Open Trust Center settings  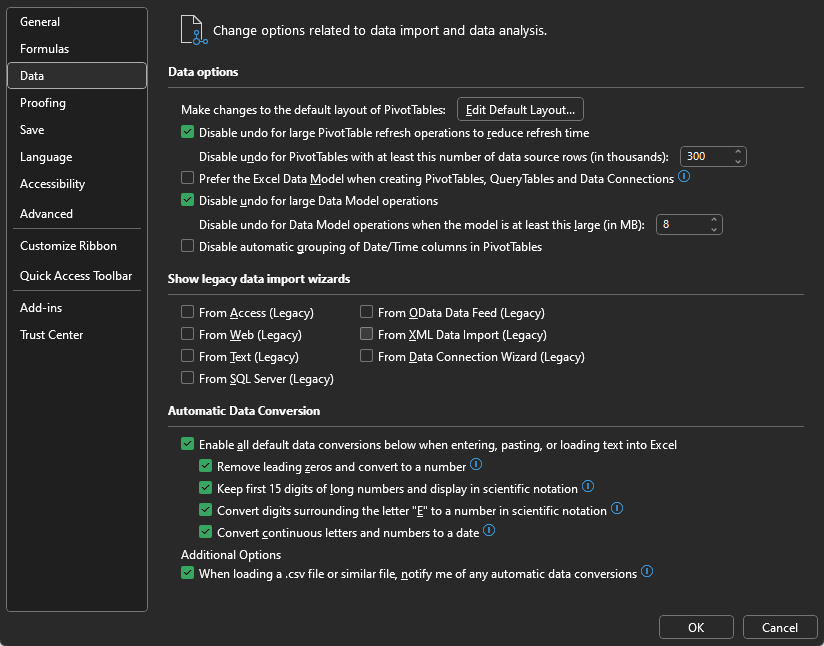pyautogui.click(x=77, y=335)
